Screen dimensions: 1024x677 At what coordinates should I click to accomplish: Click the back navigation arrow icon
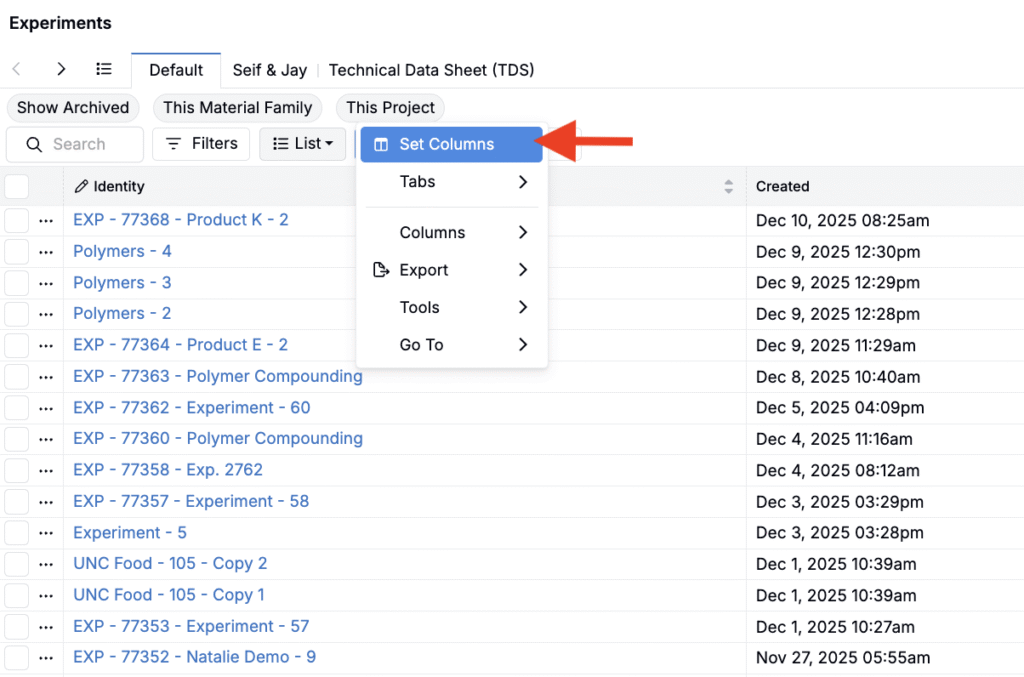(x=16, y=69)
